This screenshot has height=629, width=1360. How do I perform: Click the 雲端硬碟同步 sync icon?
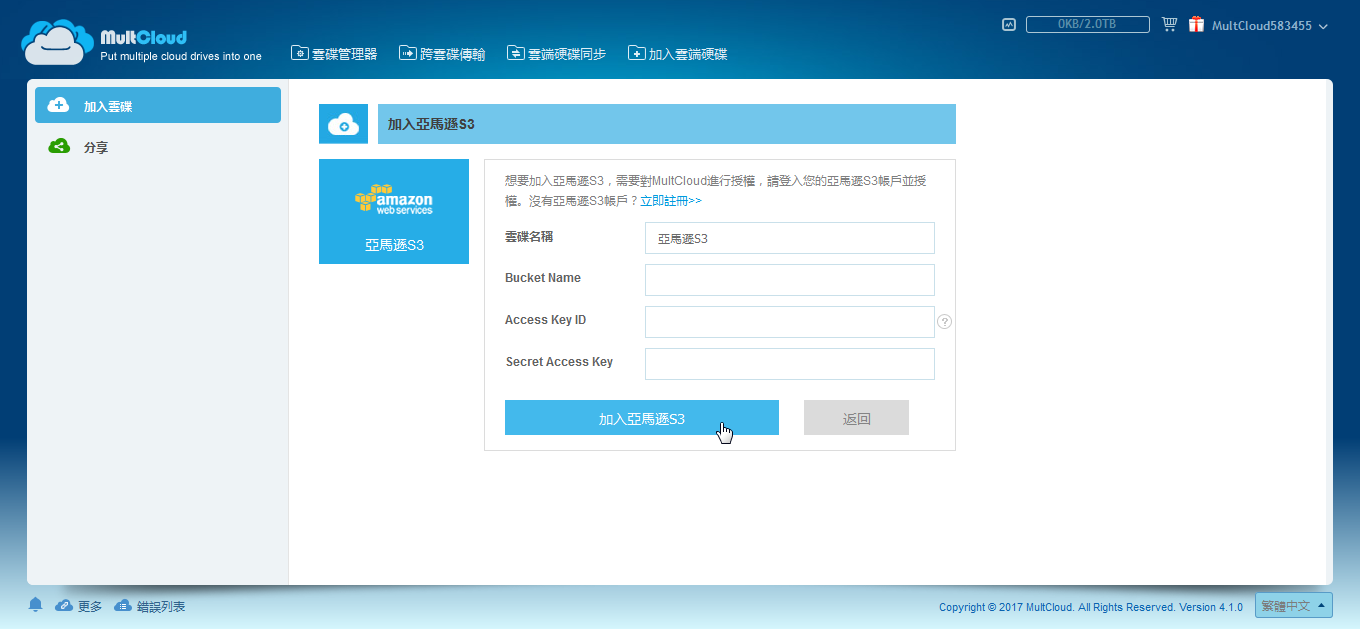pos(515,53)
